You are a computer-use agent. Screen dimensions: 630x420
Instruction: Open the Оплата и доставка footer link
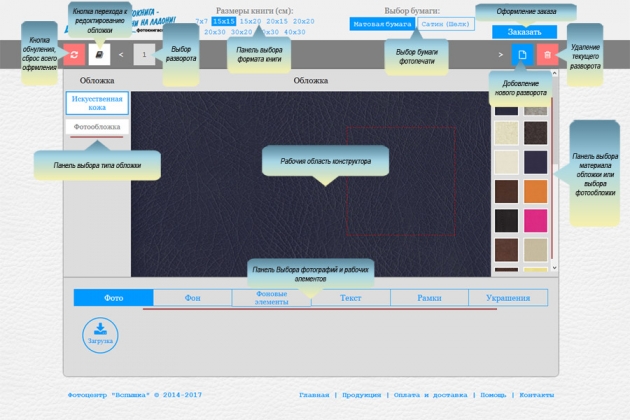430,395
